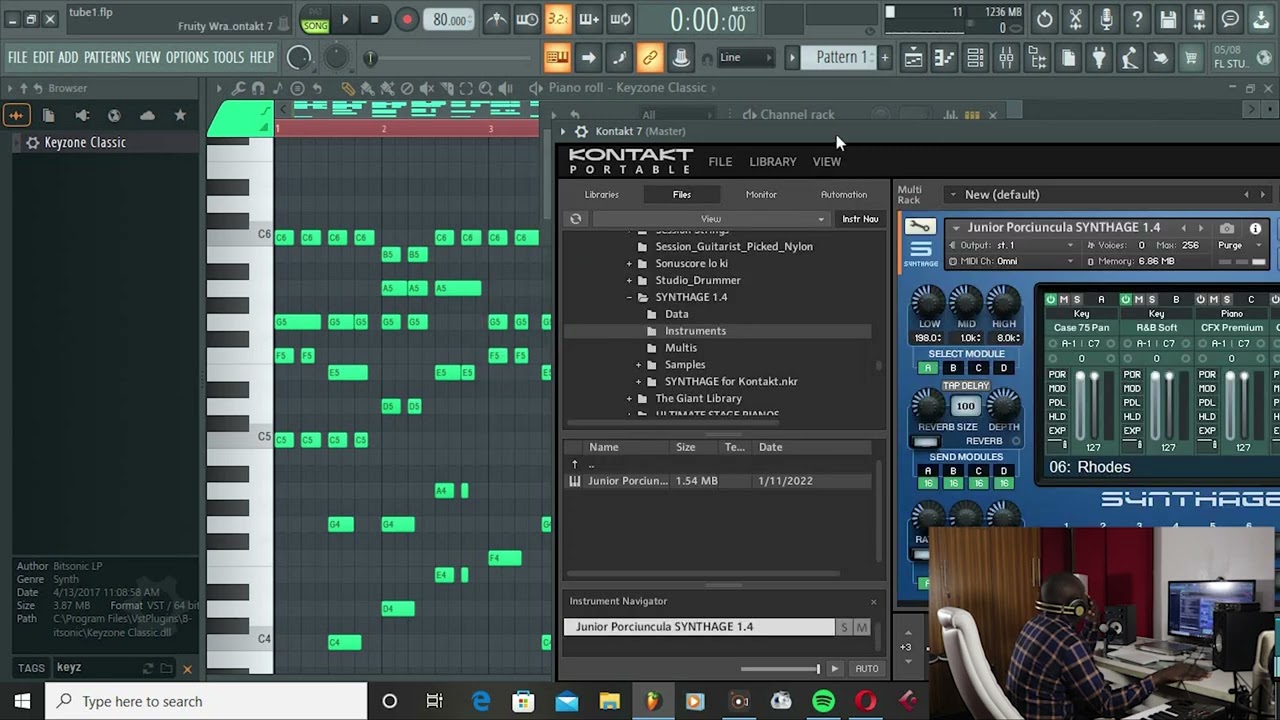
Task: Open the Purge dropdown
Action: point(1238,245)
